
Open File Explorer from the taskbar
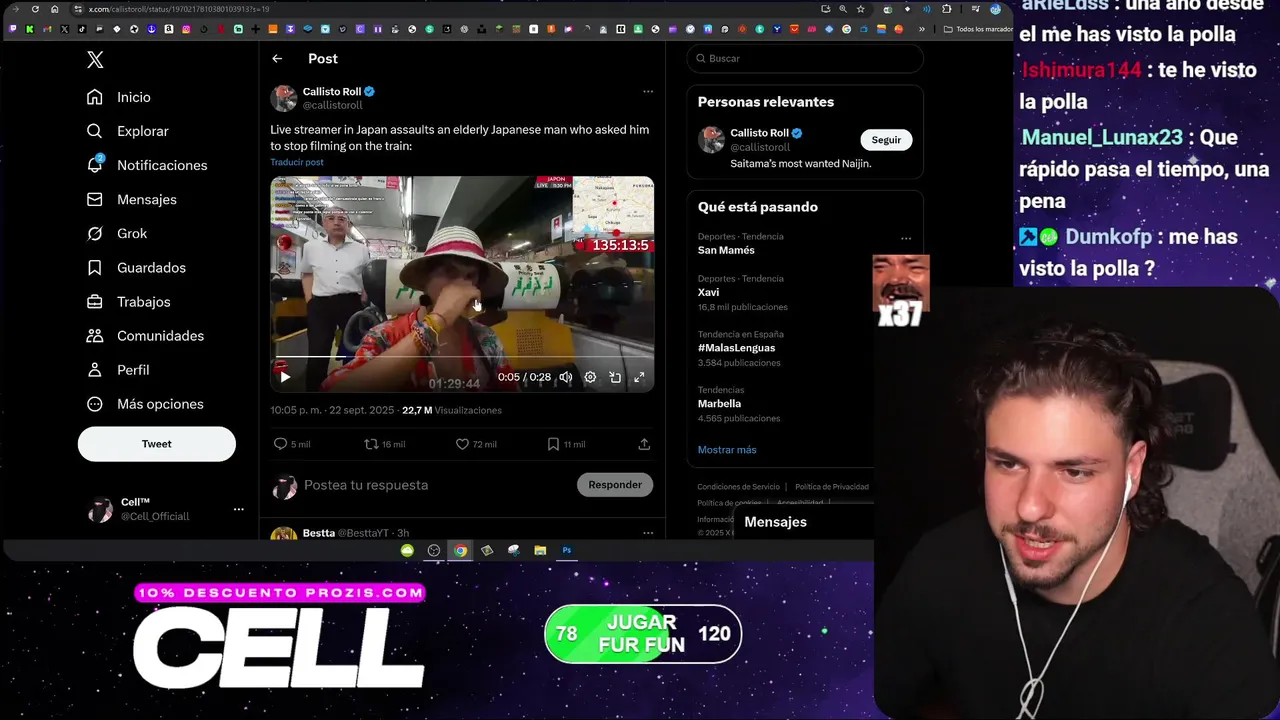540,550
